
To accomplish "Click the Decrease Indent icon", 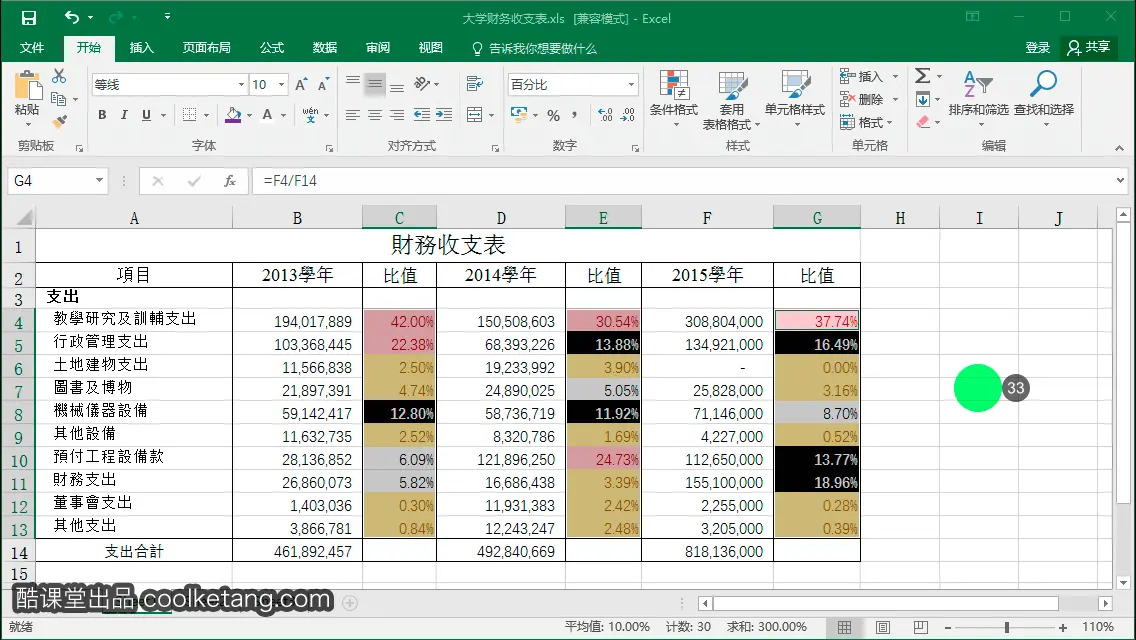I will pyautogui.click(x=422, y=115).
